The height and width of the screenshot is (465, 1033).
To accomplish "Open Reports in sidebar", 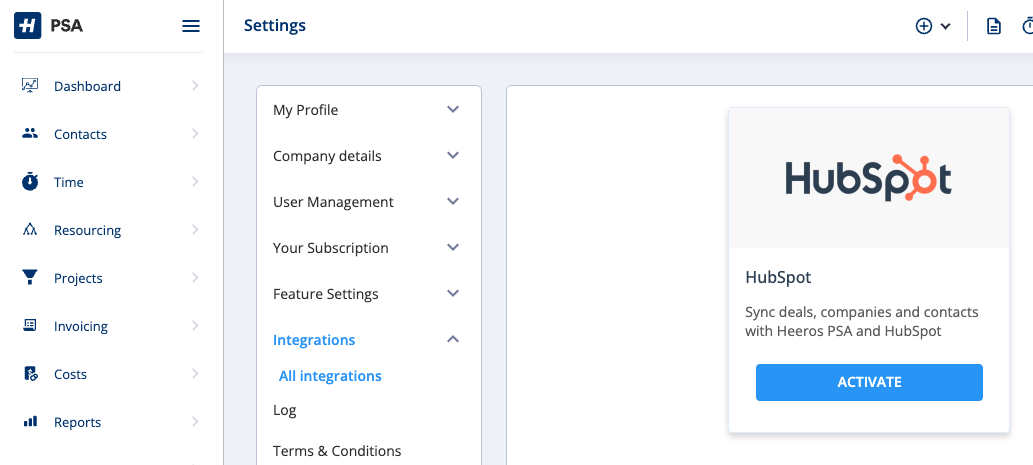I will coord(78,423).
